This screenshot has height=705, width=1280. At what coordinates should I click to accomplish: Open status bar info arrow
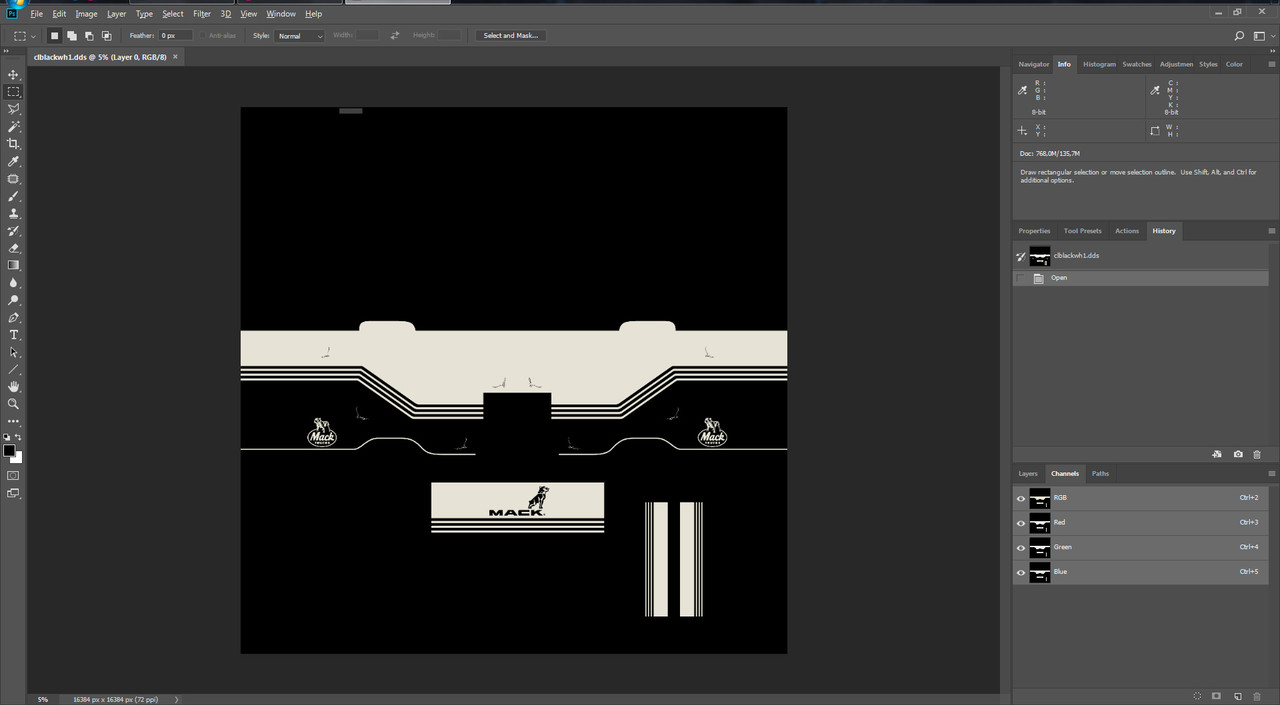[x=177, y=699]
